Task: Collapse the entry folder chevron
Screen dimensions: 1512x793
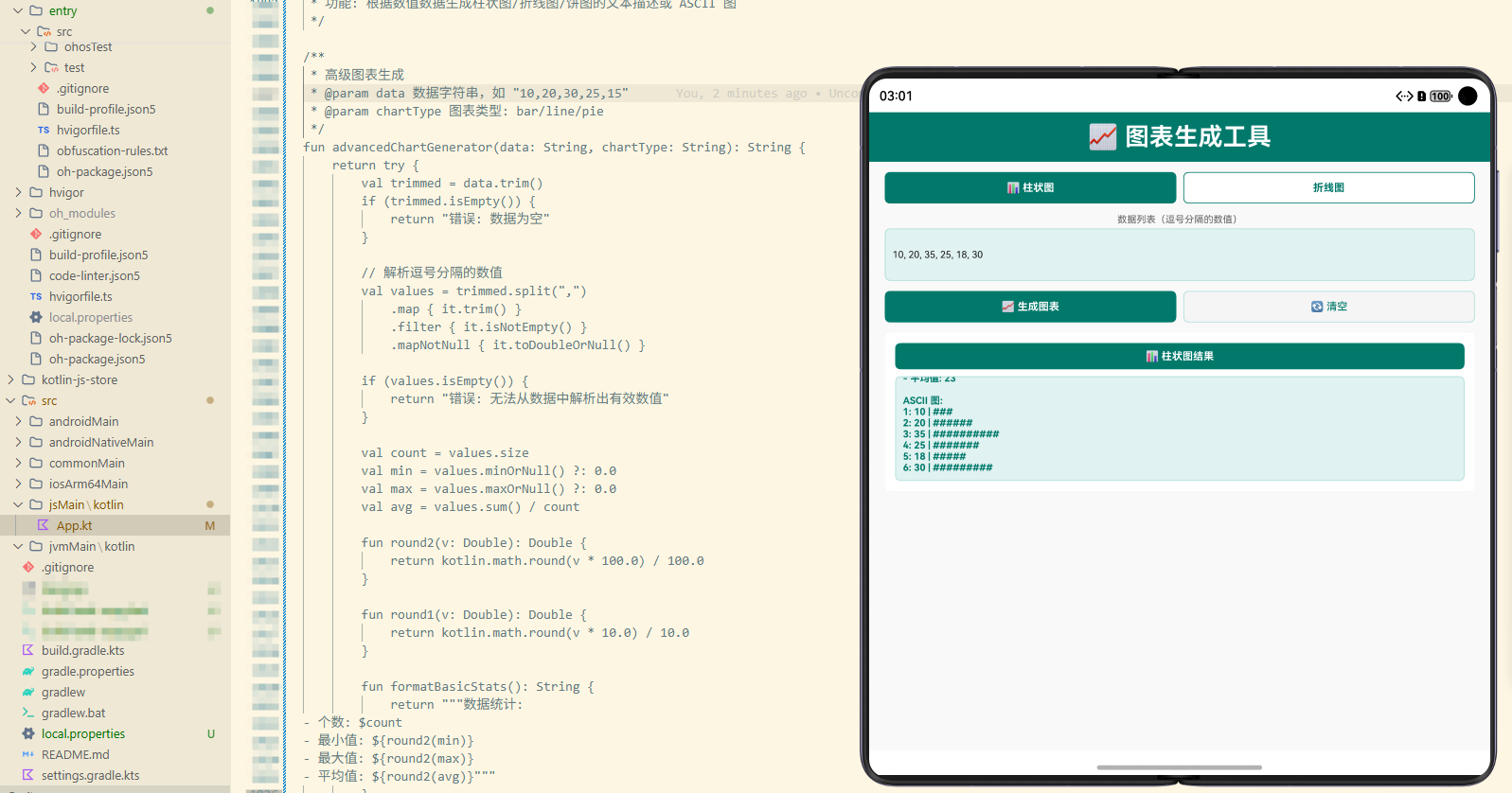Action: coord(18,10)
